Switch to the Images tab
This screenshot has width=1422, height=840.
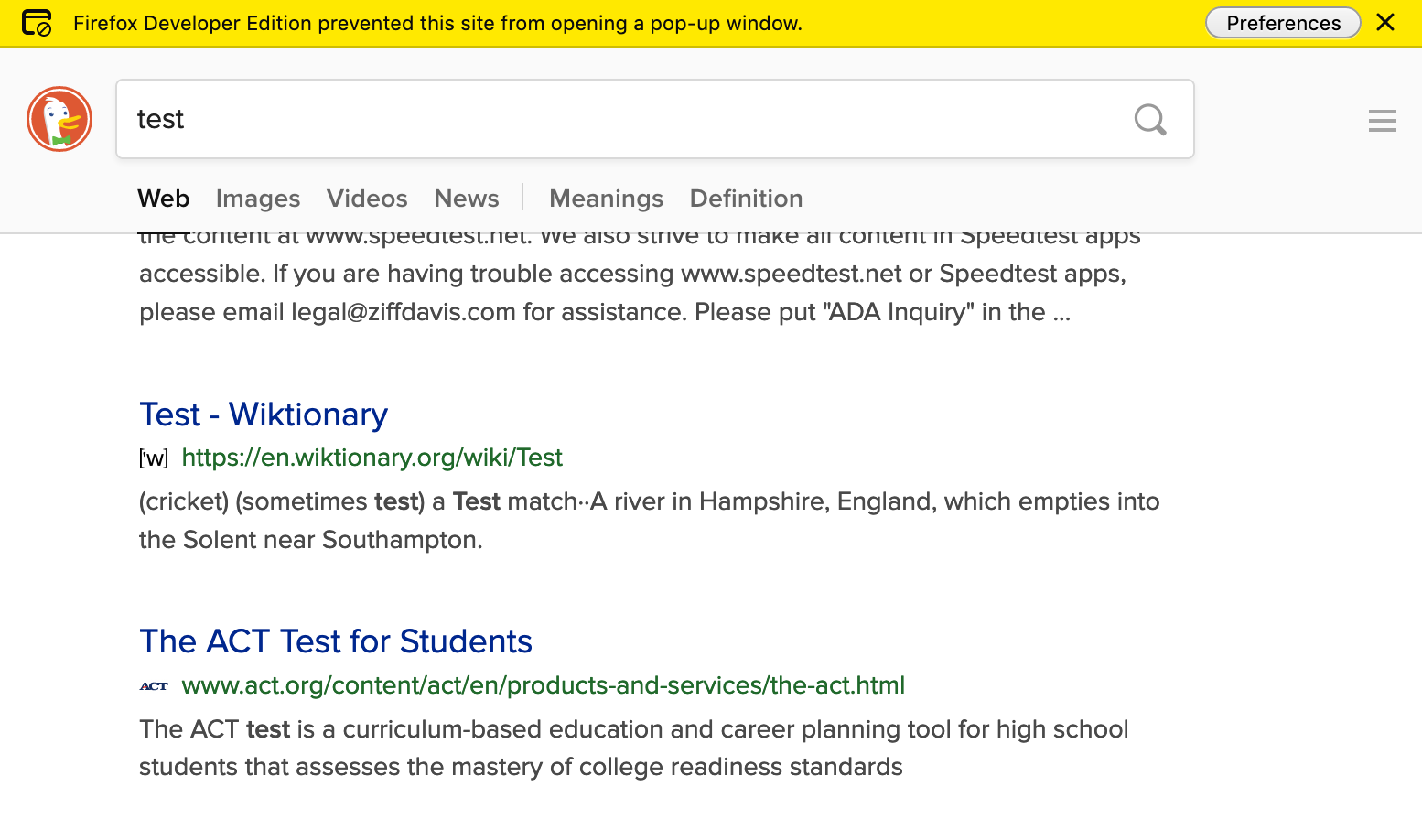click(257, 198)
